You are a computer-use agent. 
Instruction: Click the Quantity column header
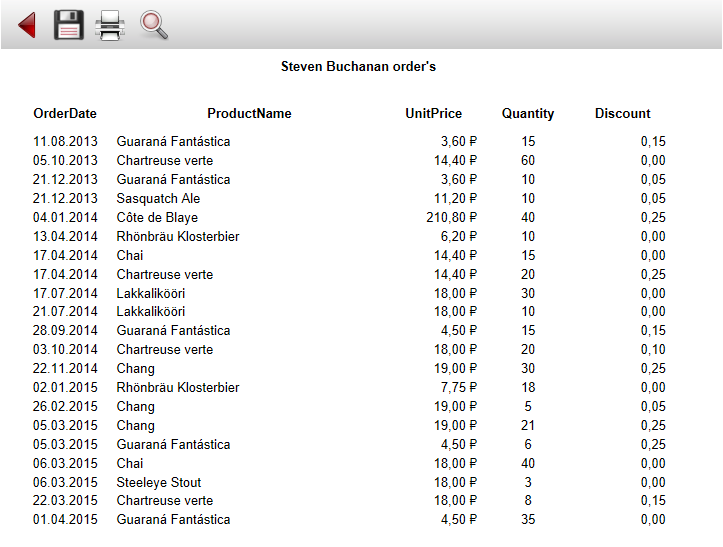click(x=528, y=113)
